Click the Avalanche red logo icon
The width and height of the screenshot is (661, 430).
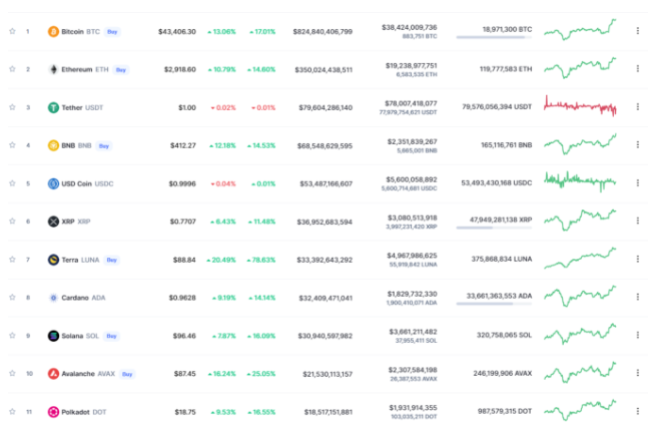click(53, 374)
